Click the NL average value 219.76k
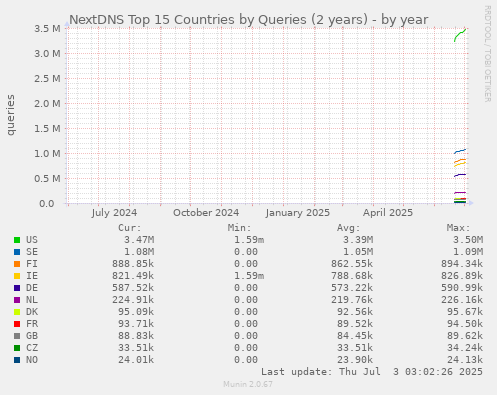Viewport: 497px width, 395px height. click(352, 300)
